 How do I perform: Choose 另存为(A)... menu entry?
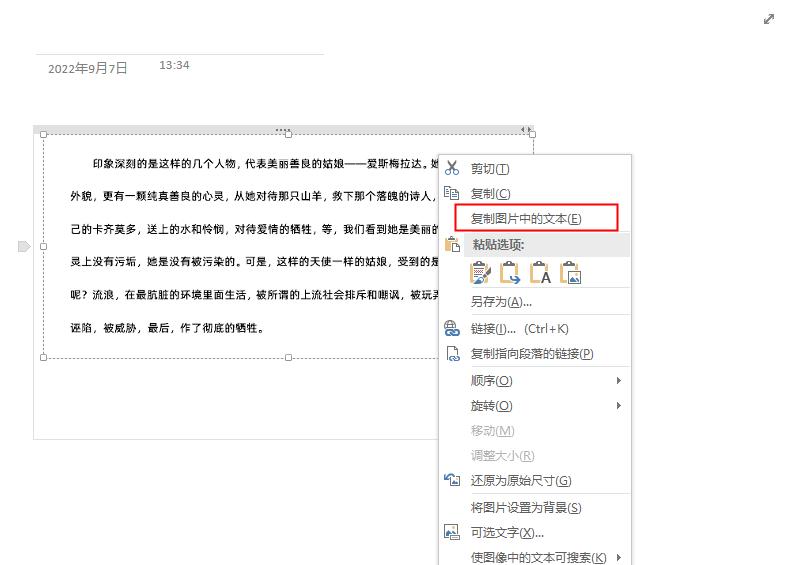point(535,302)
